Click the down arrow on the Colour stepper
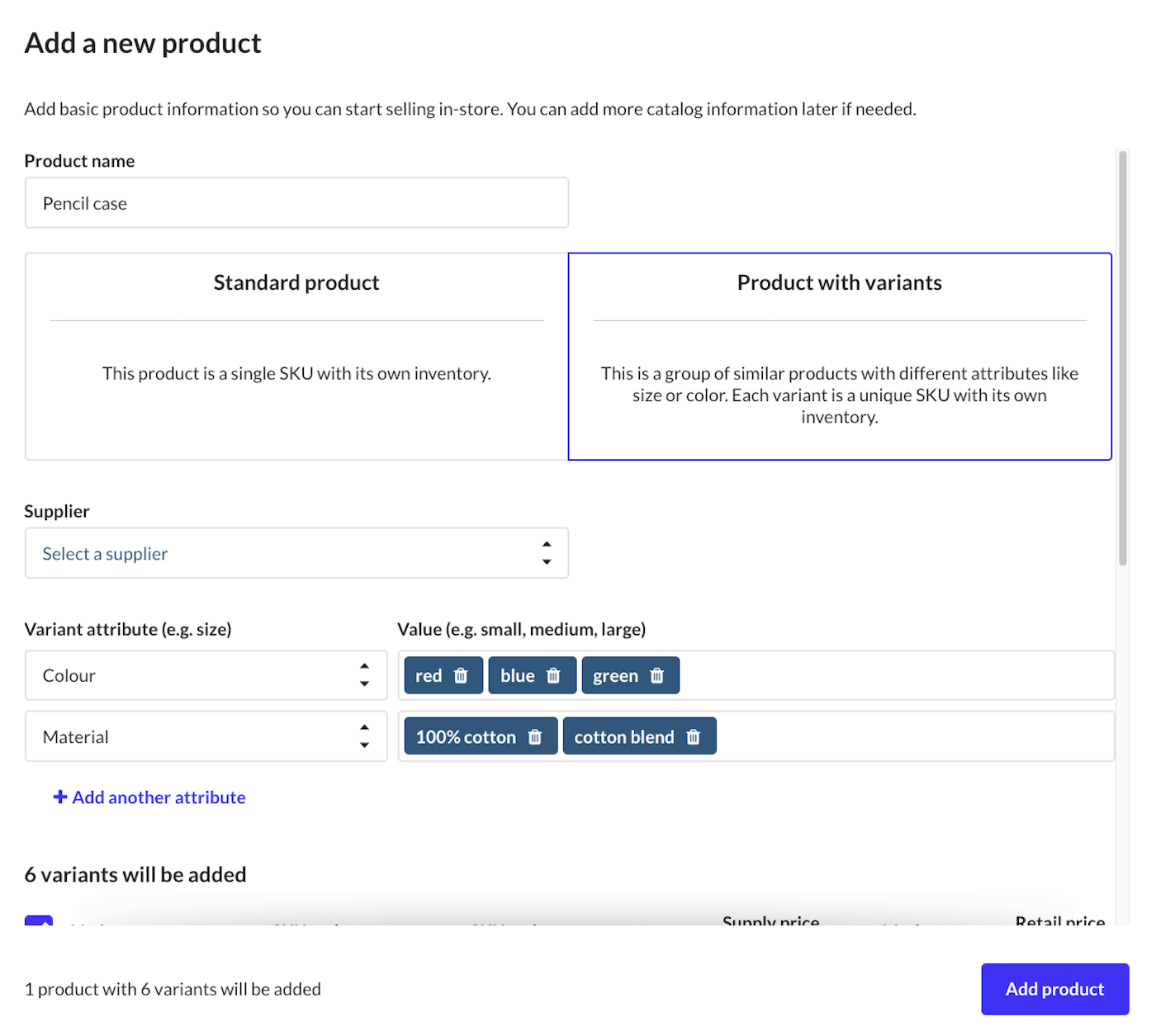This screenshot has width=1156, height=1036. pyautogui.click(x=364, y=684)
